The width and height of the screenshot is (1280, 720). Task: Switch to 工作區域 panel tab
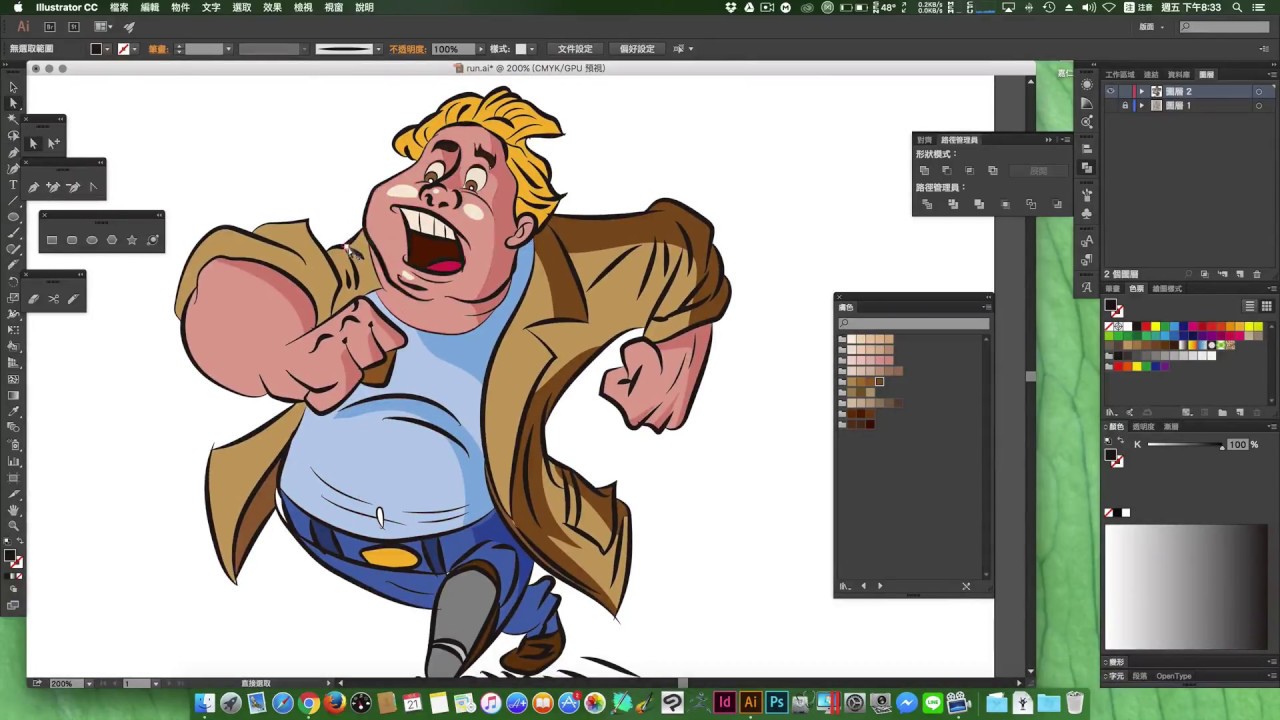1119,75
